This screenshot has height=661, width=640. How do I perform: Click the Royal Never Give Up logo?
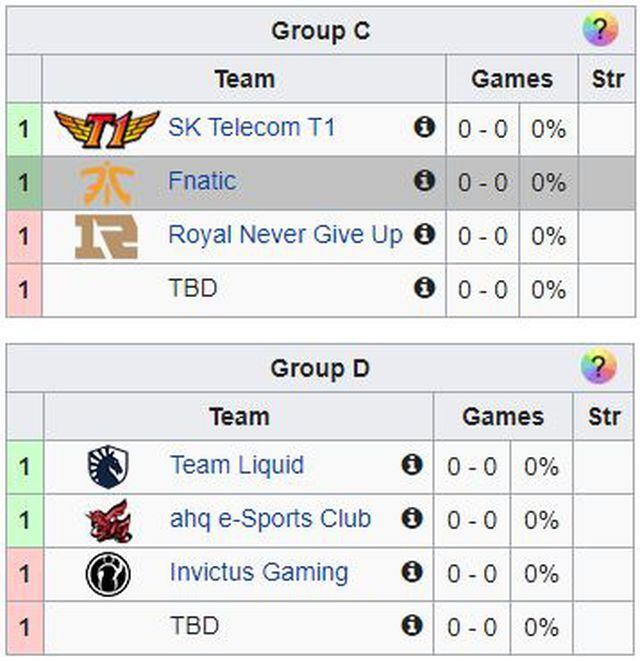coord(106,236)
